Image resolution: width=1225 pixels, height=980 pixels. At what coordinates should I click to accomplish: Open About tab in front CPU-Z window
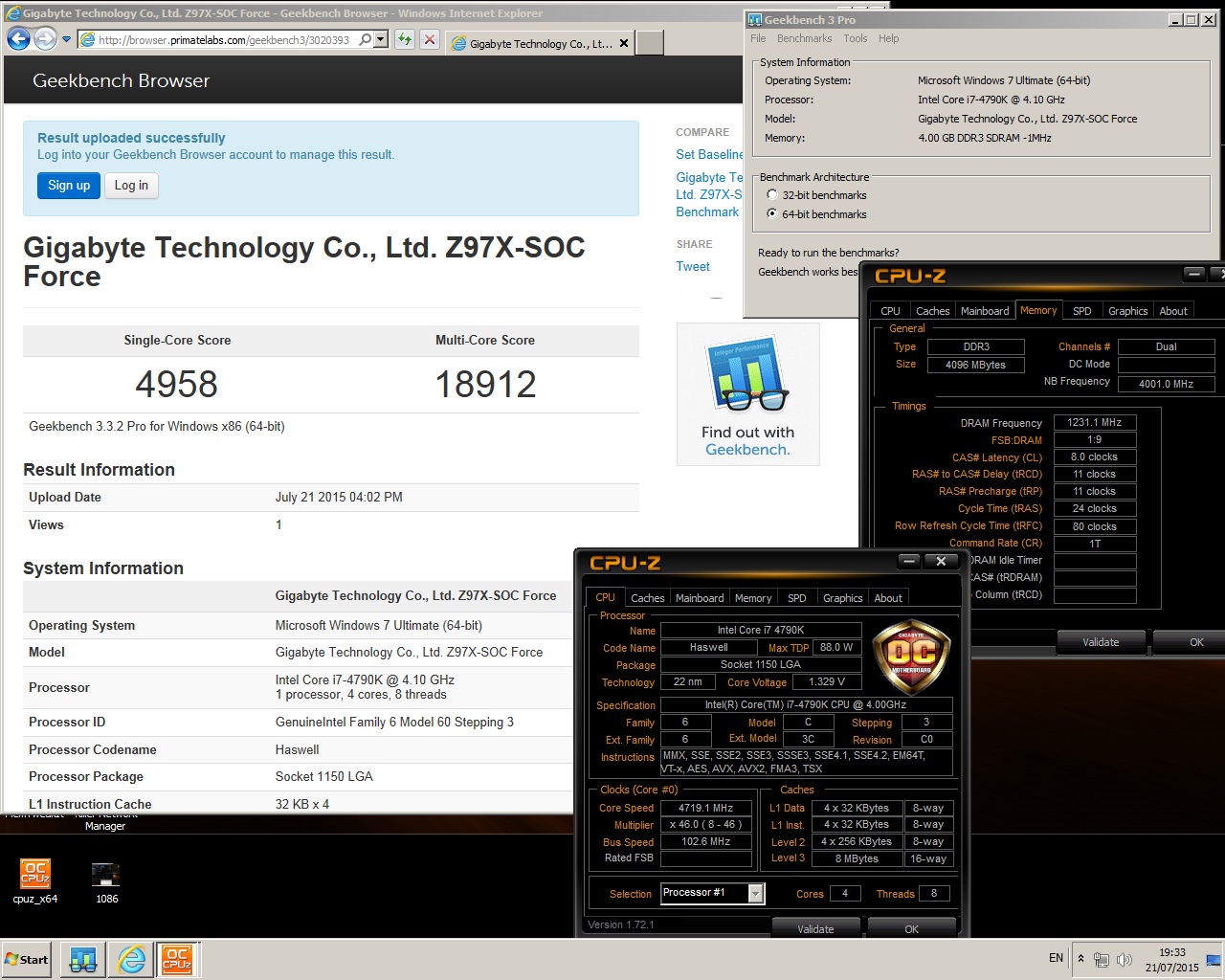click(x=888, y=598)
